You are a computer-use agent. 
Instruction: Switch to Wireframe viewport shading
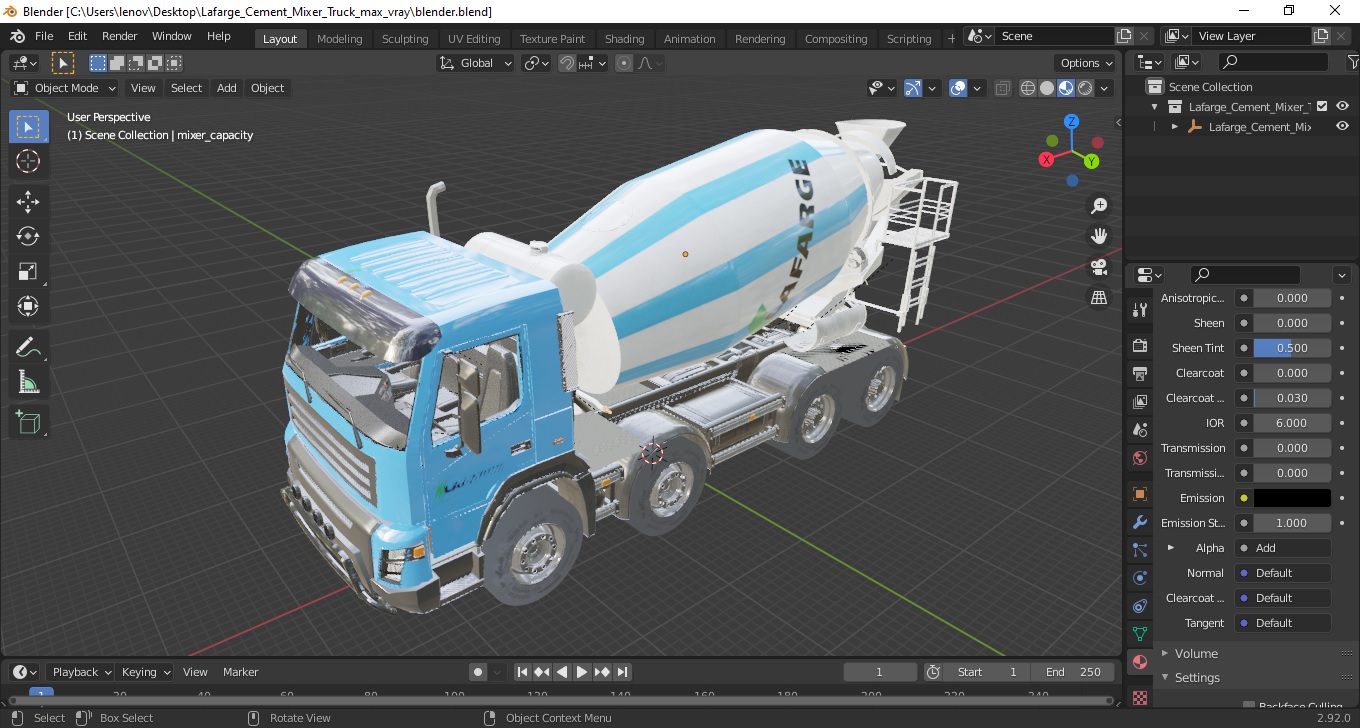point(1028,88)
